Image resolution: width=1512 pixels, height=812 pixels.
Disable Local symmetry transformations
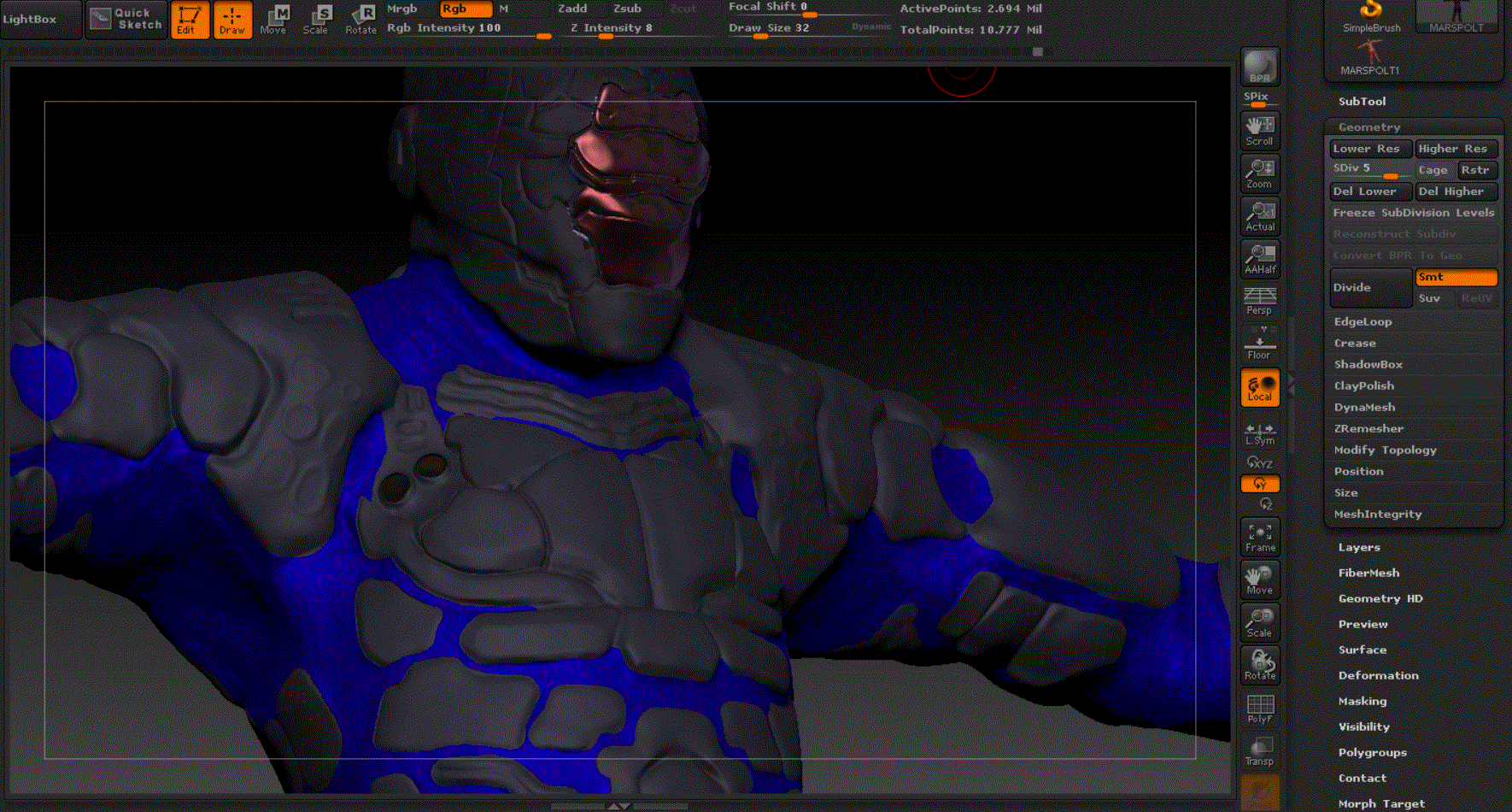1259,387
